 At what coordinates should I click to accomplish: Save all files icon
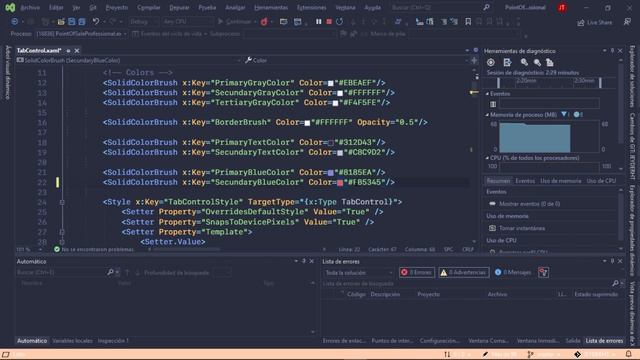click(82, 22)
